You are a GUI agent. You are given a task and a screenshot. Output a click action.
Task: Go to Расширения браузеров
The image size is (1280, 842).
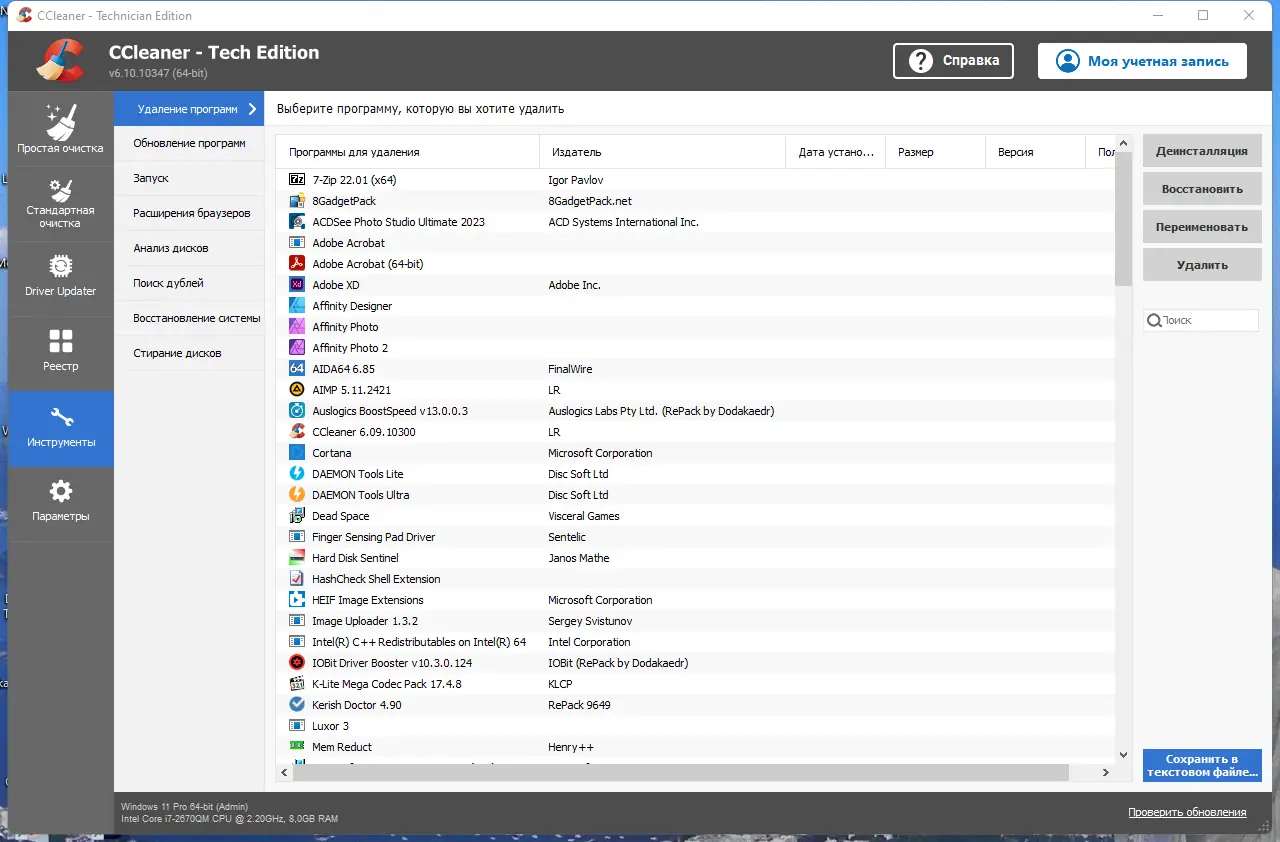[x=189, y=213]
